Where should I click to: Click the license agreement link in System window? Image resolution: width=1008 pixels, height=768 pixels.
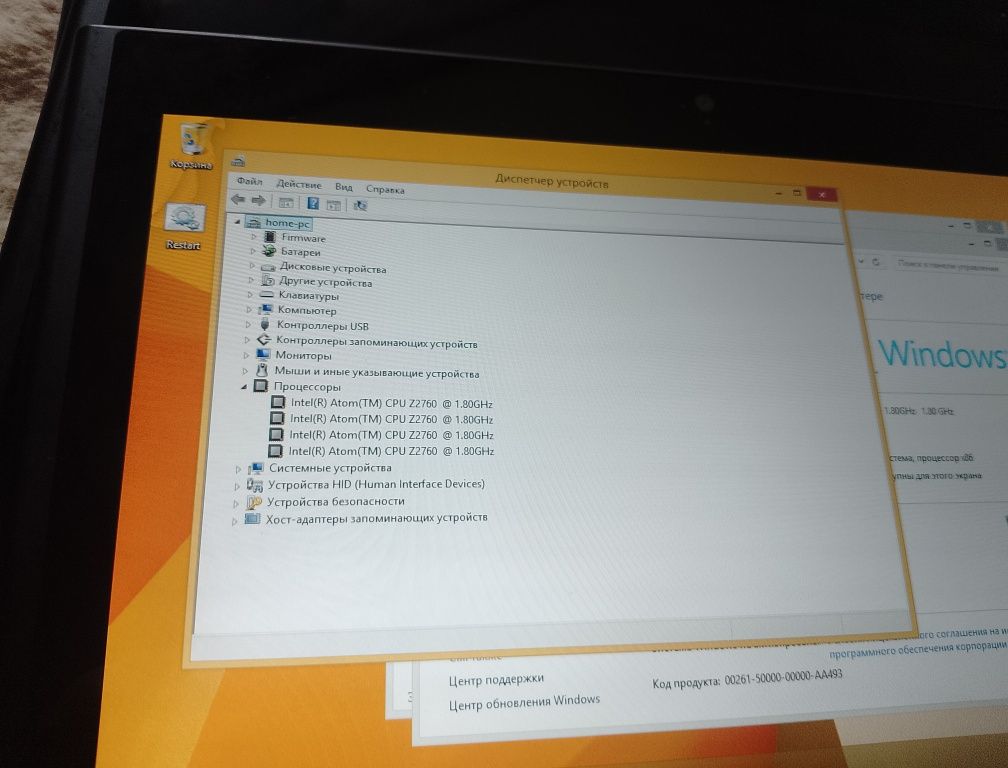(918, 643)
